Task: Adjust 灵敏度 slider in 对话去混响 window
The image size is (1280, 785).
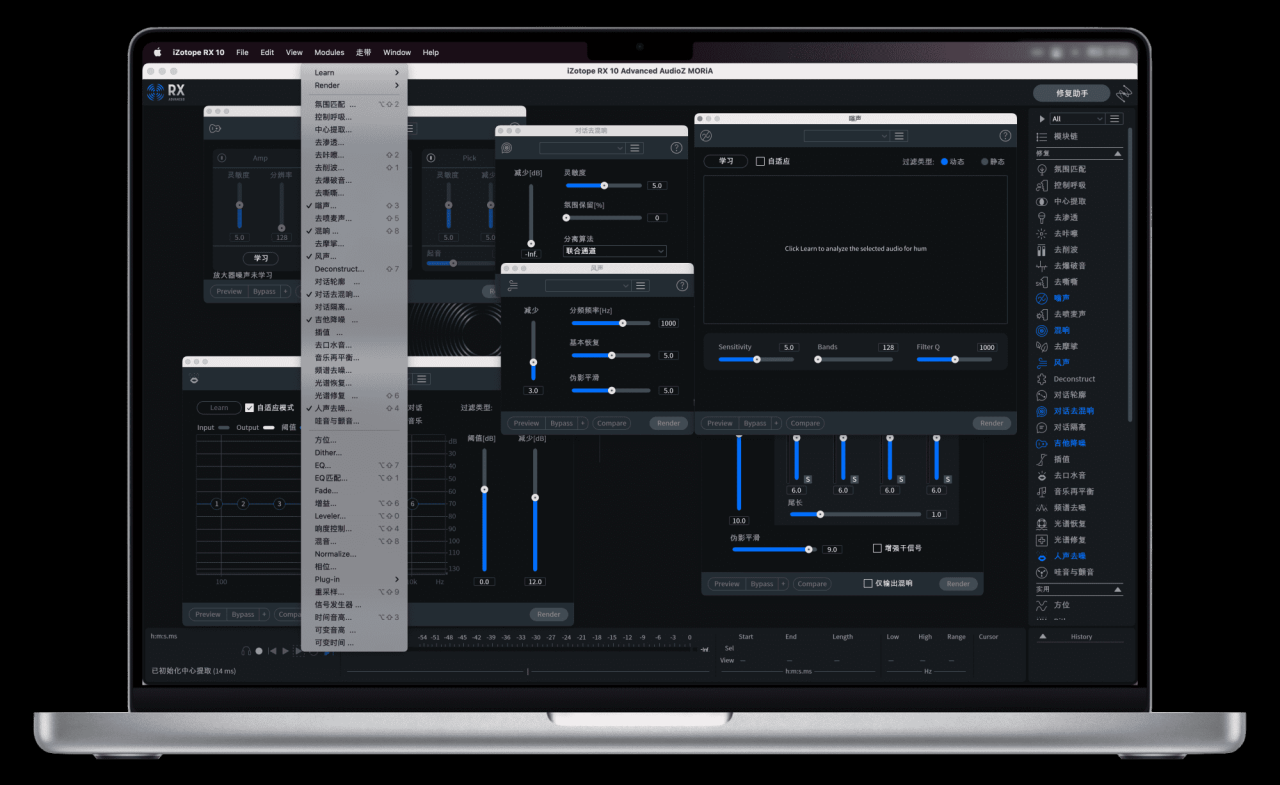Action: [604, 185]
